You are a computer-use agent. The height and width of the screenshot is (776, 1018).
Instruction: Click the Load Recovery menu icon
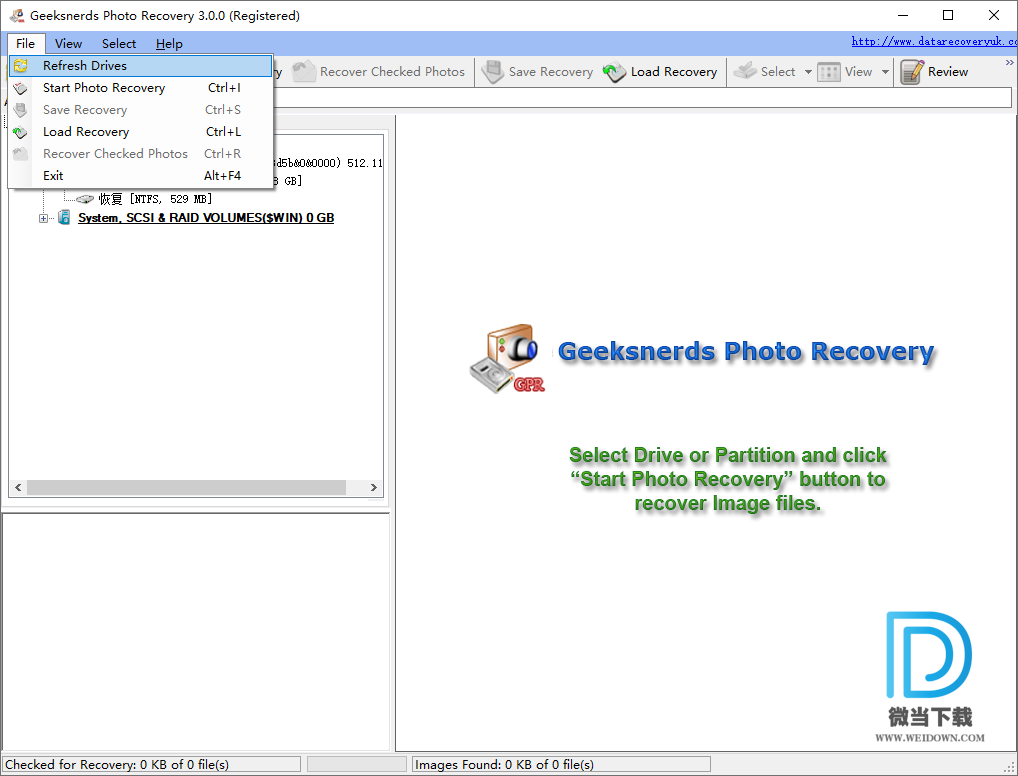point(21,132)
